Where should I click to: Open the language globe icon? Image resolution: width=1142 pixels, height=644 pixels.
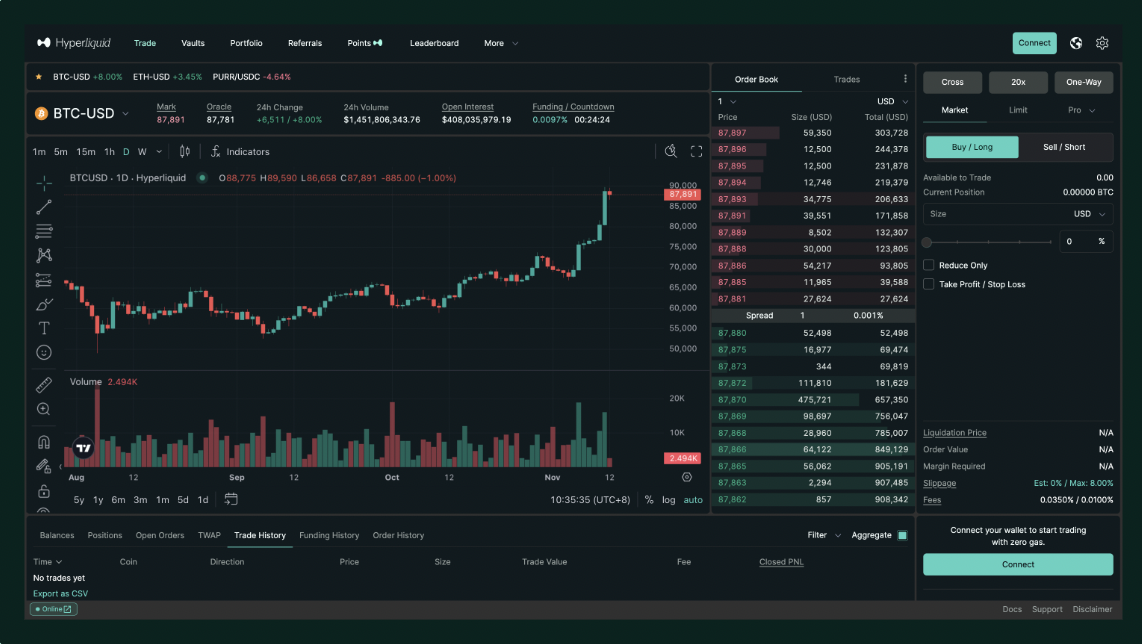[1076, 43]
